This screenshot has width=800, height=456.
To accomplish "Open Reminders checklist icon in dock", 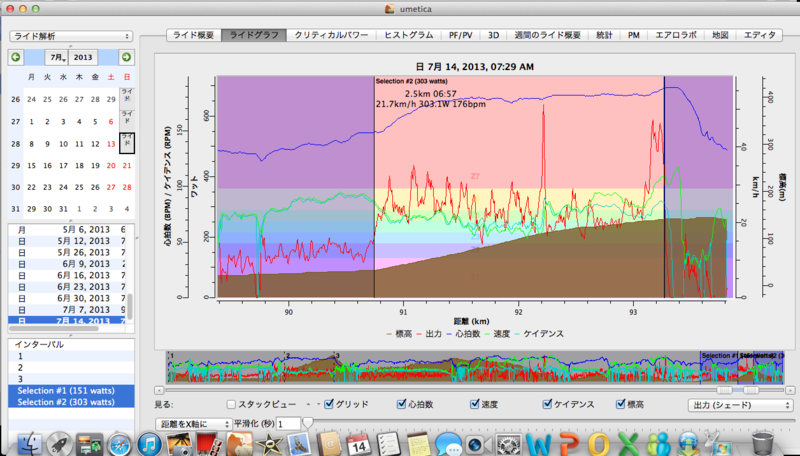I will tap(388, 444).
